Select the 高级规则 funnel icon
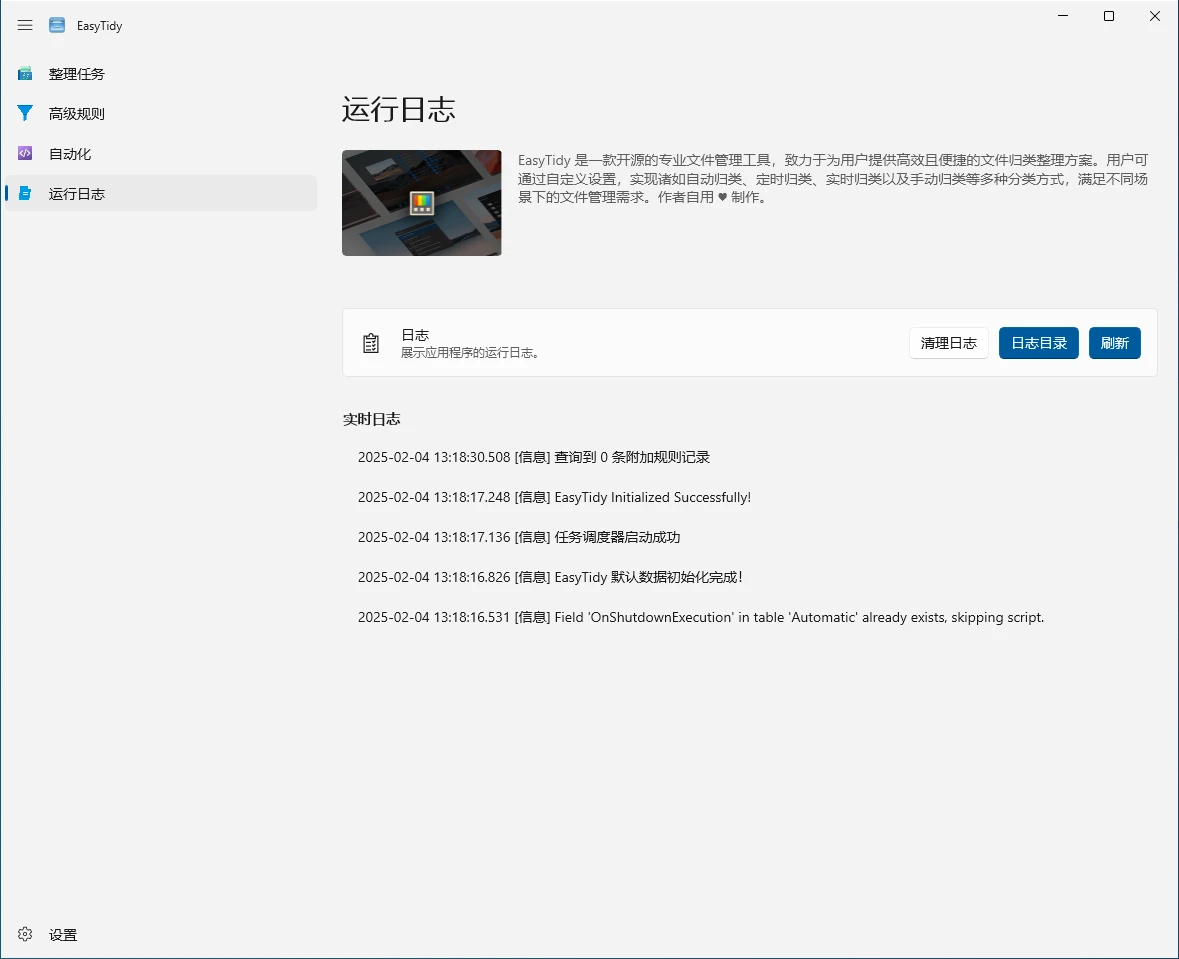The width and height of the screenshot is (1179, 959). [x=25, y=114]
